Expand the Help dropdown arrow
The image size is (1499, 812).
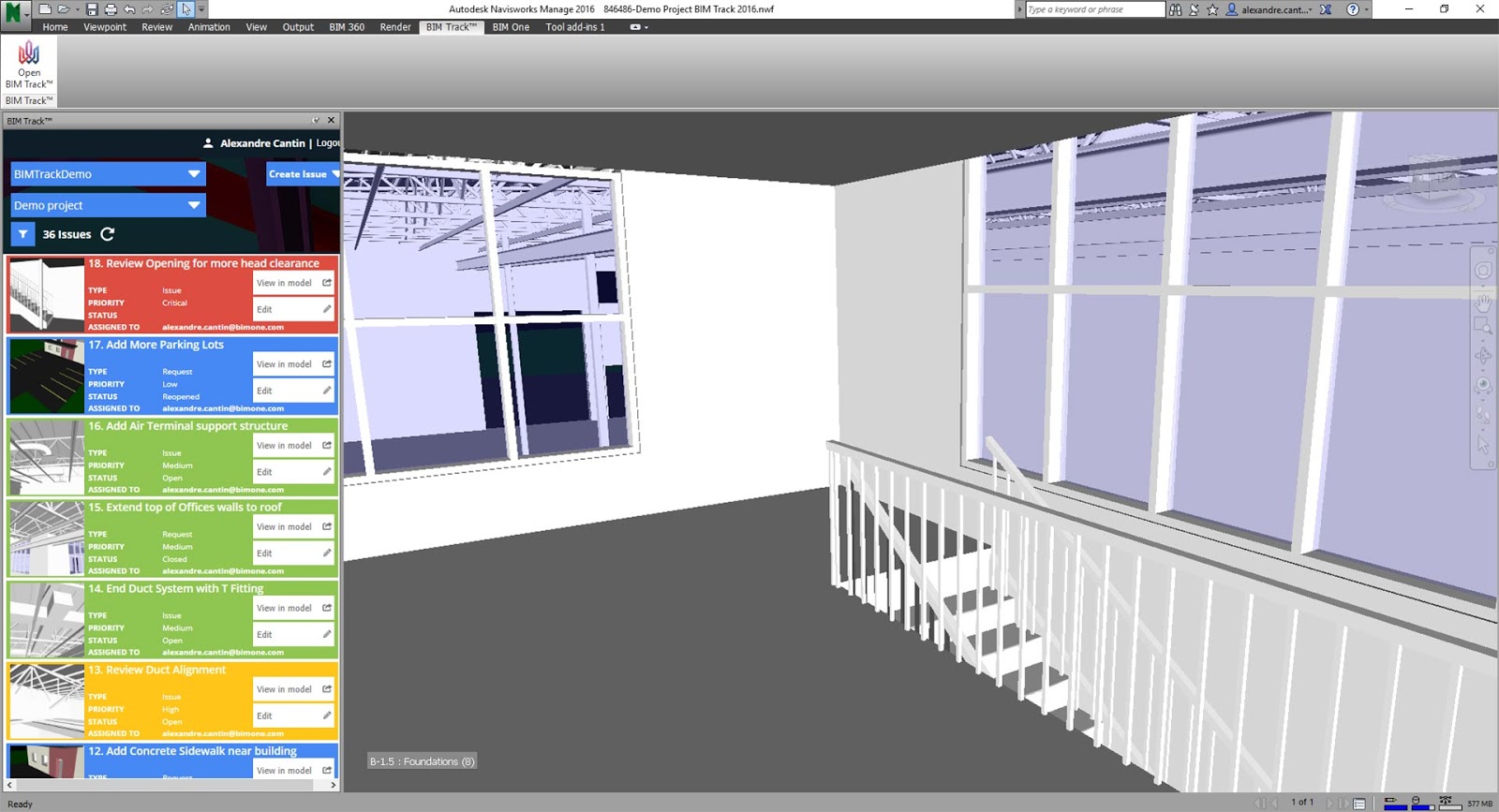point(1366,9)
